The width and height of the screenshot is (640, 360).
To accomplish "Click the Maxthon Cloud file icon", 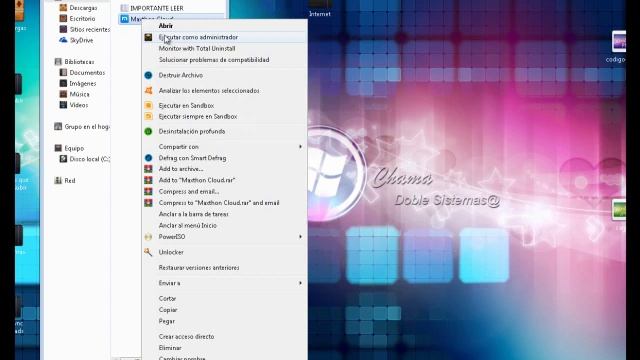I will point(124,19).
